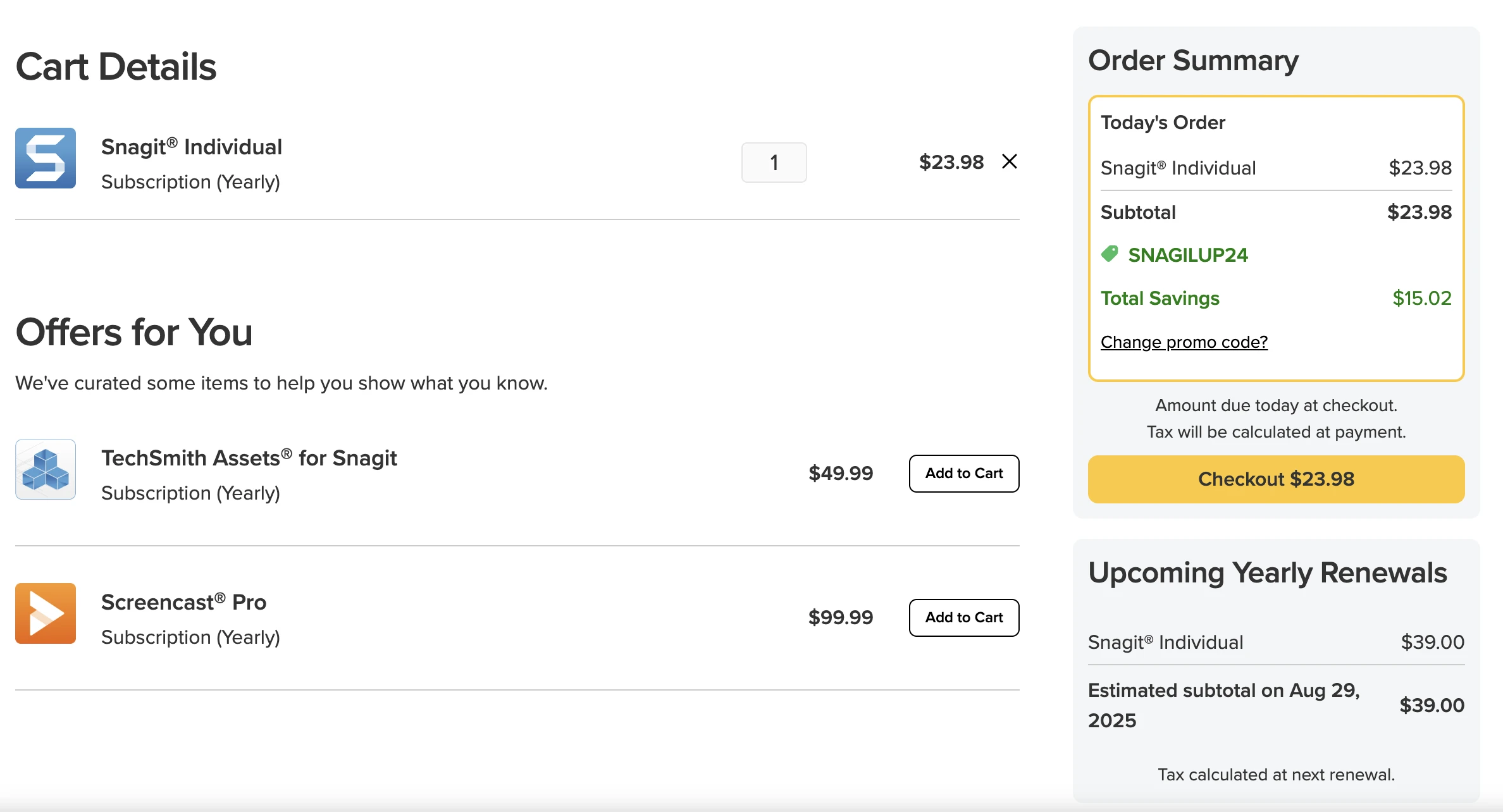Click the Today's Order heading
The width and height of the screenshot is (1503, 812).
[x=1163, y=122]
